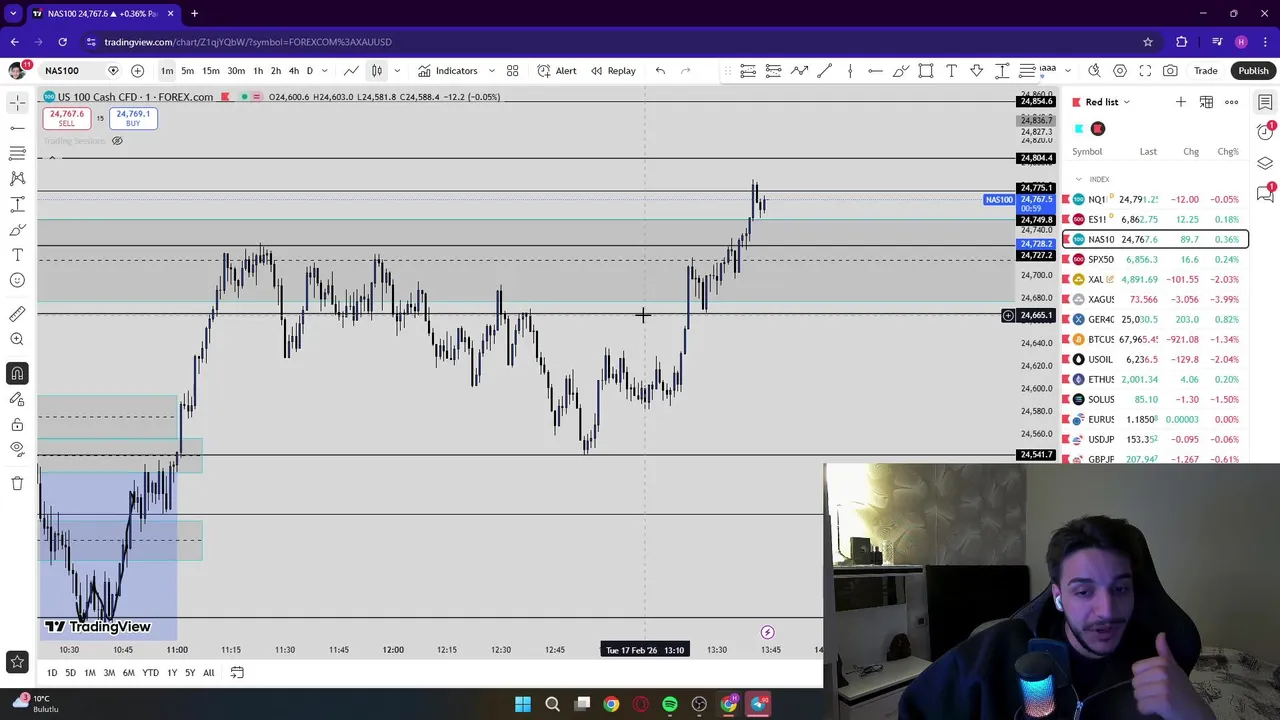The image size is (1280, 720).
Task: Select the 1D date range tab
Action: click(x=52, y=673)
